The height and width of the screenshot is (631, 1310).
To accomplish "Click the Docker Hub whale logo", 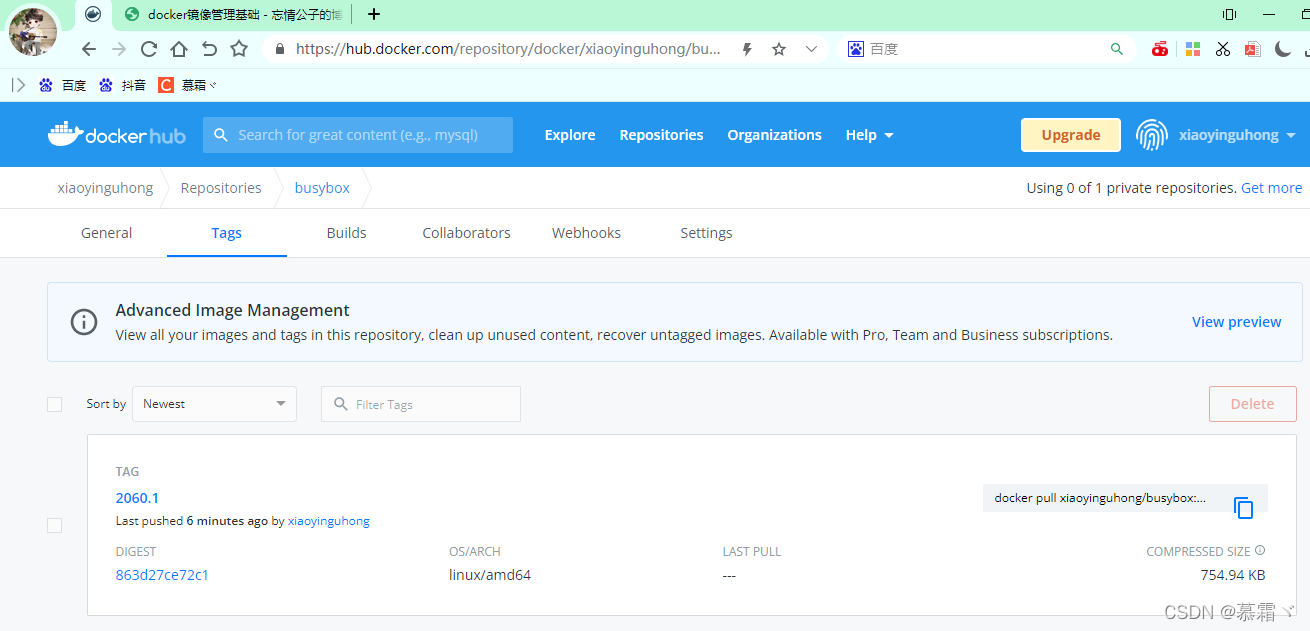I will [117, 134].
